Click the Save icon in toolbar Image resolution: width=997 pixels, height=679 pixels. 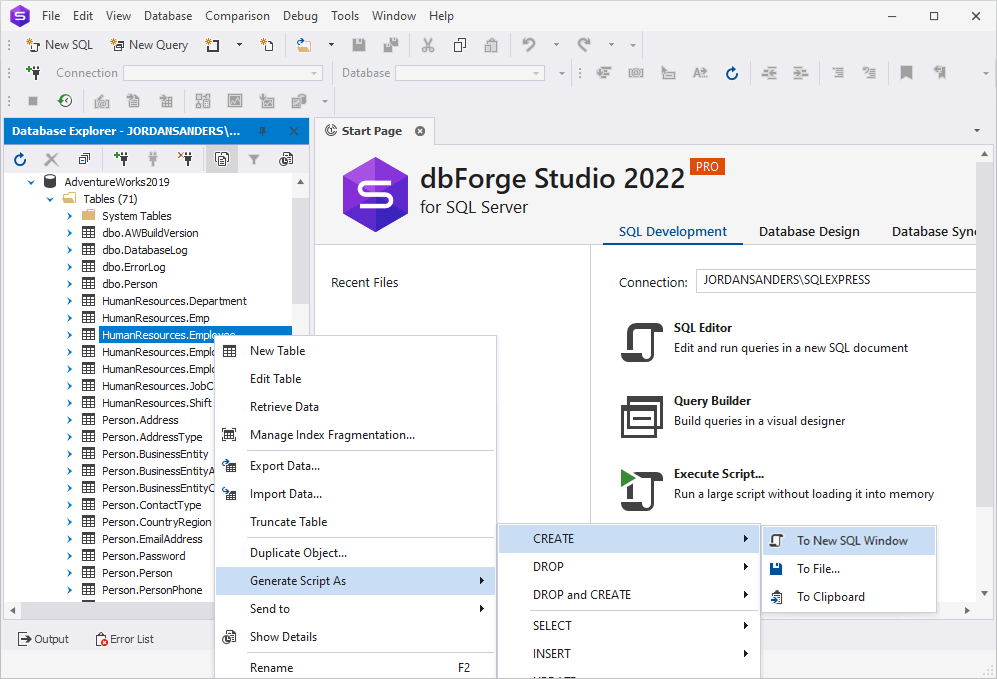pyautogui.click(x=359, y=45)
